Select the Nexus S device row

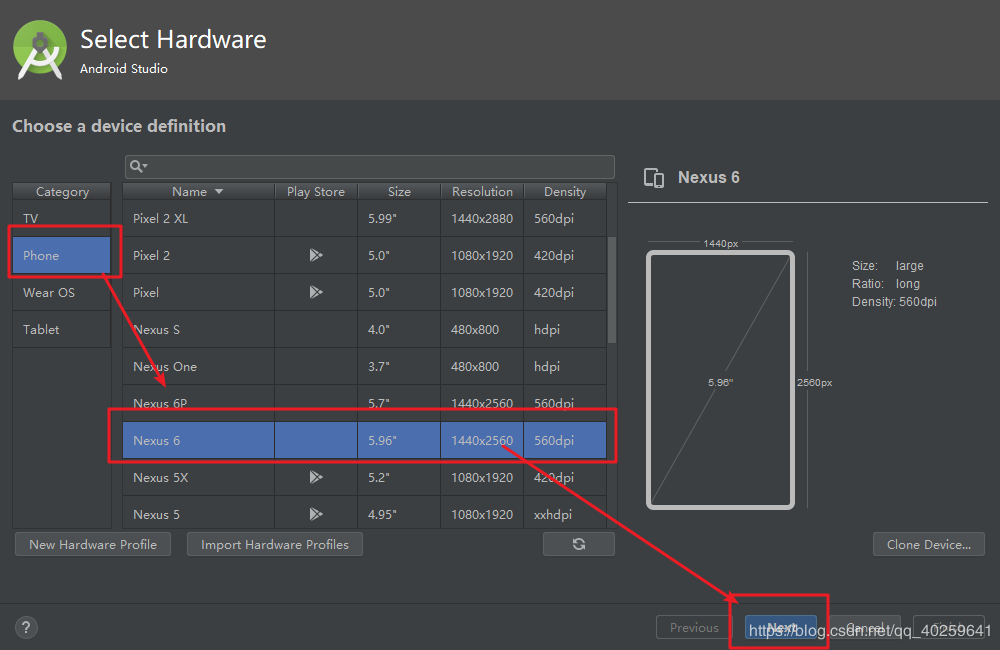364,329
